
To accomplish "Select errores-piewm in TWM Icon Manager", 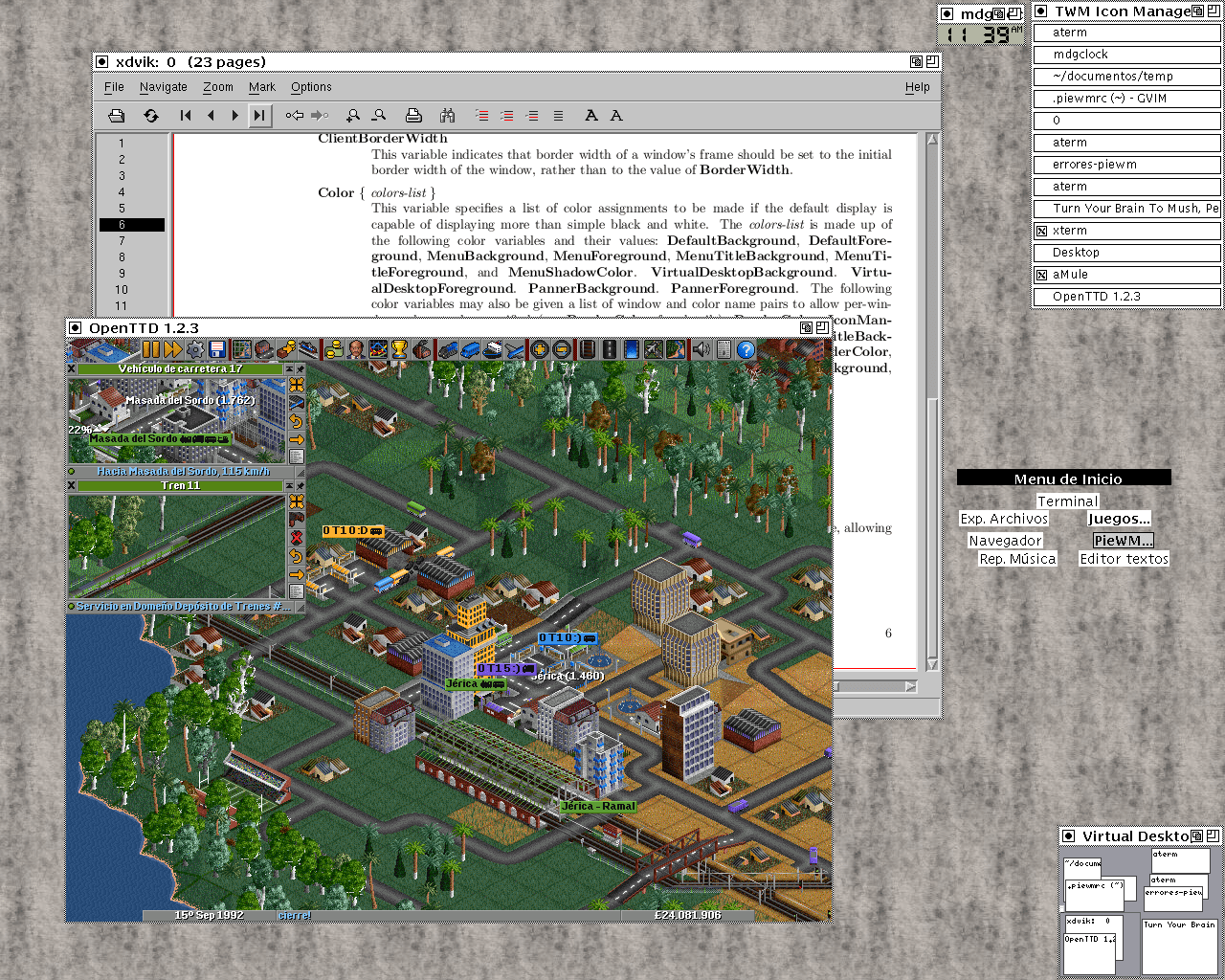I will (x=1127, y=165).
